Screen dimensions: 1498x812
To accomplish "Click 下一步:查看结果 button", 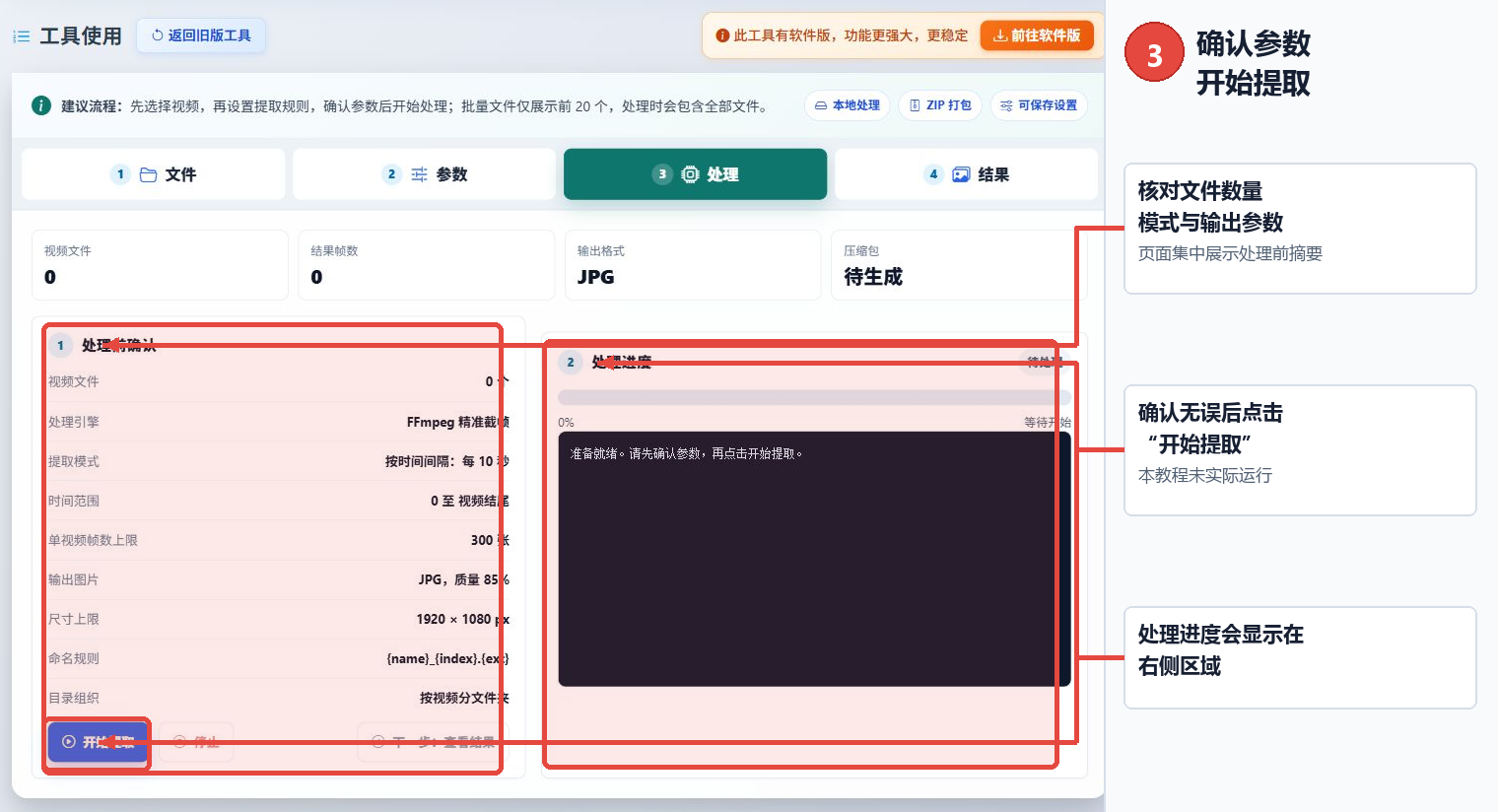I will coord(434,742).
